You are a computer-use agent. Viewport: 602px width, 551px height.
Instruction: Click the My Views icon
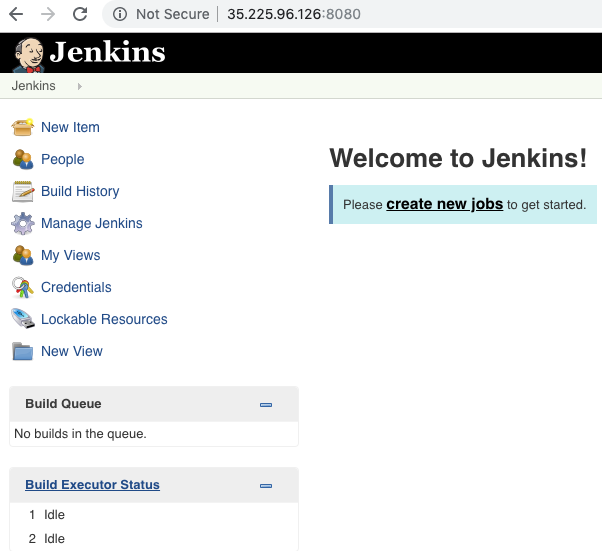point(22,255)
